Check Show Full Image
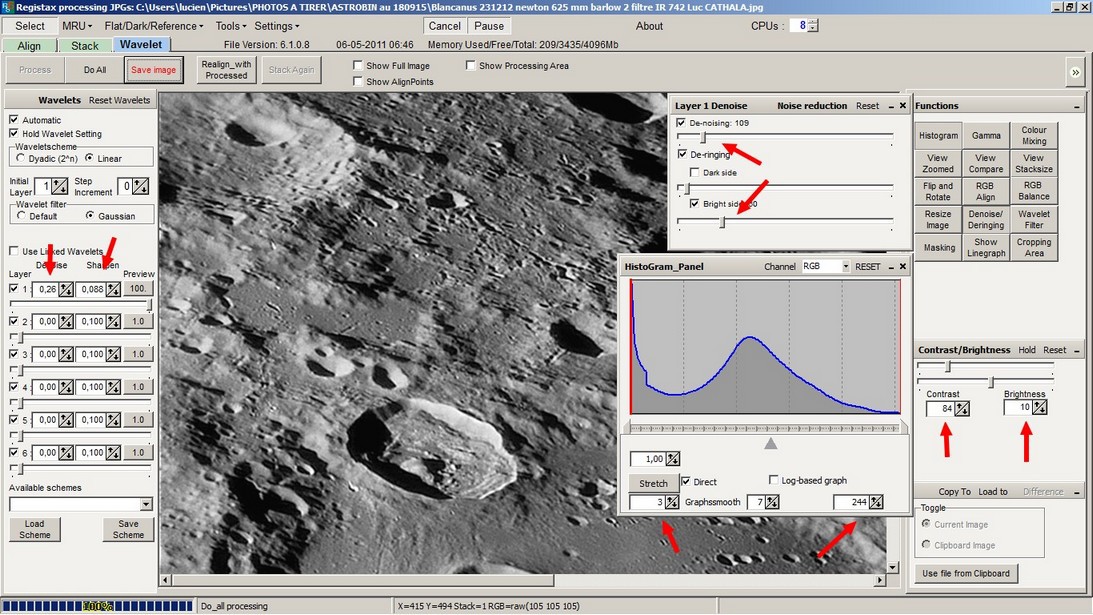 click(x=358, y=65)
